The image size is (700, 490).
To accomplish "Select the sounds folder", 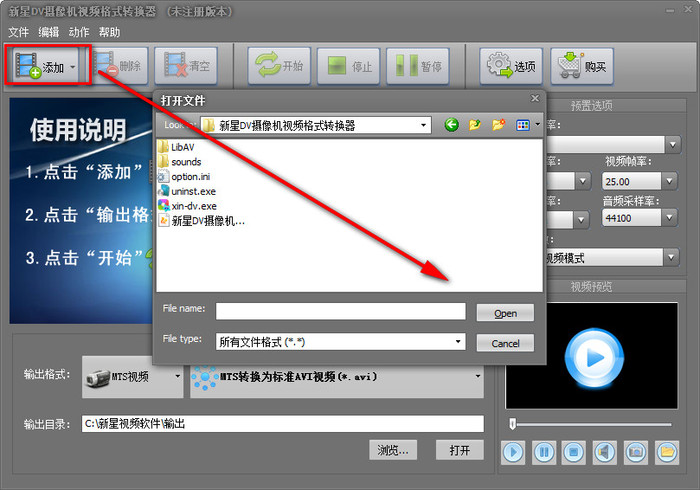I will point(180,162).
